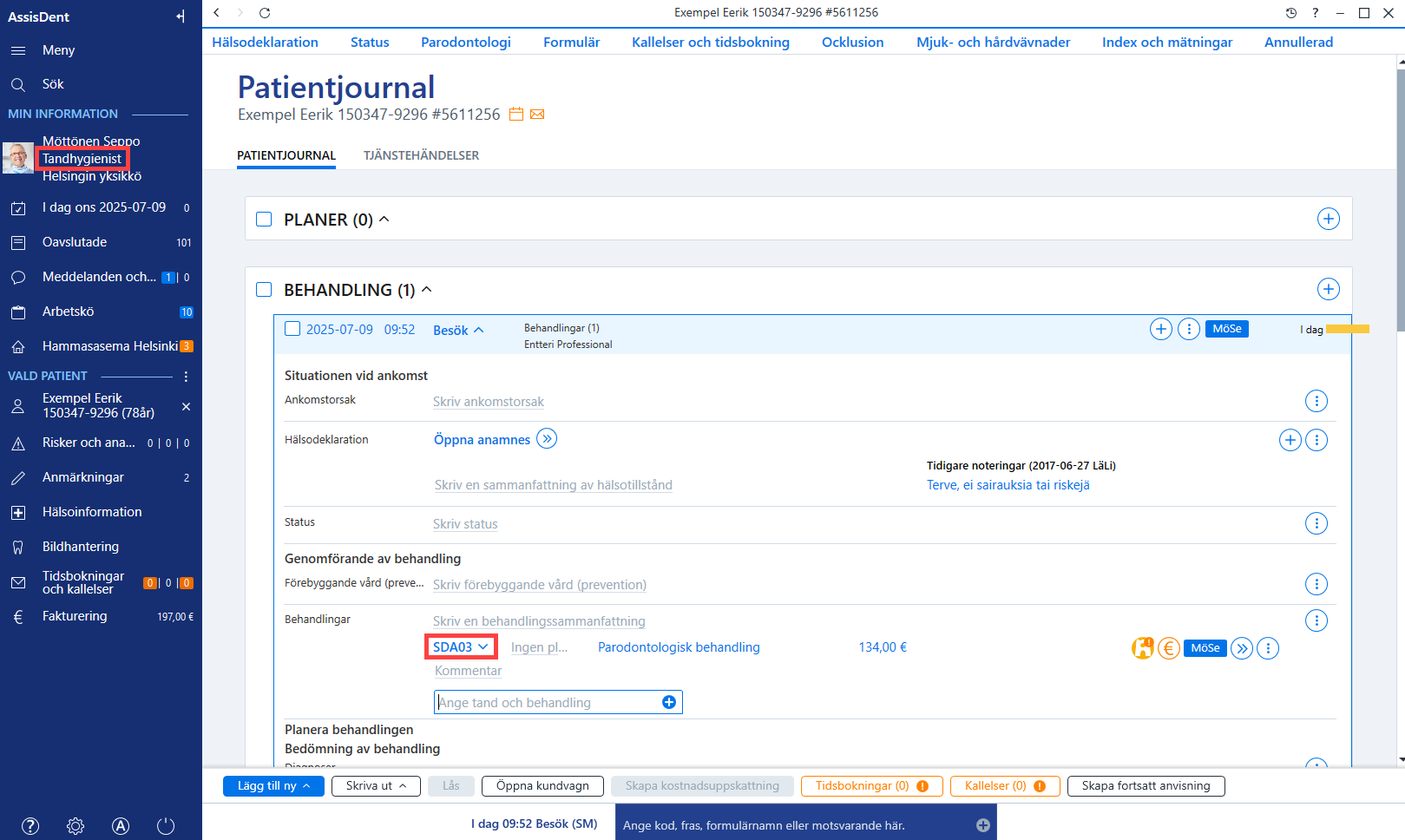The height and width of the screenshot is (840, 1405).
Task: Expand the Lägg till ny menu
Action: pos(274,786)
